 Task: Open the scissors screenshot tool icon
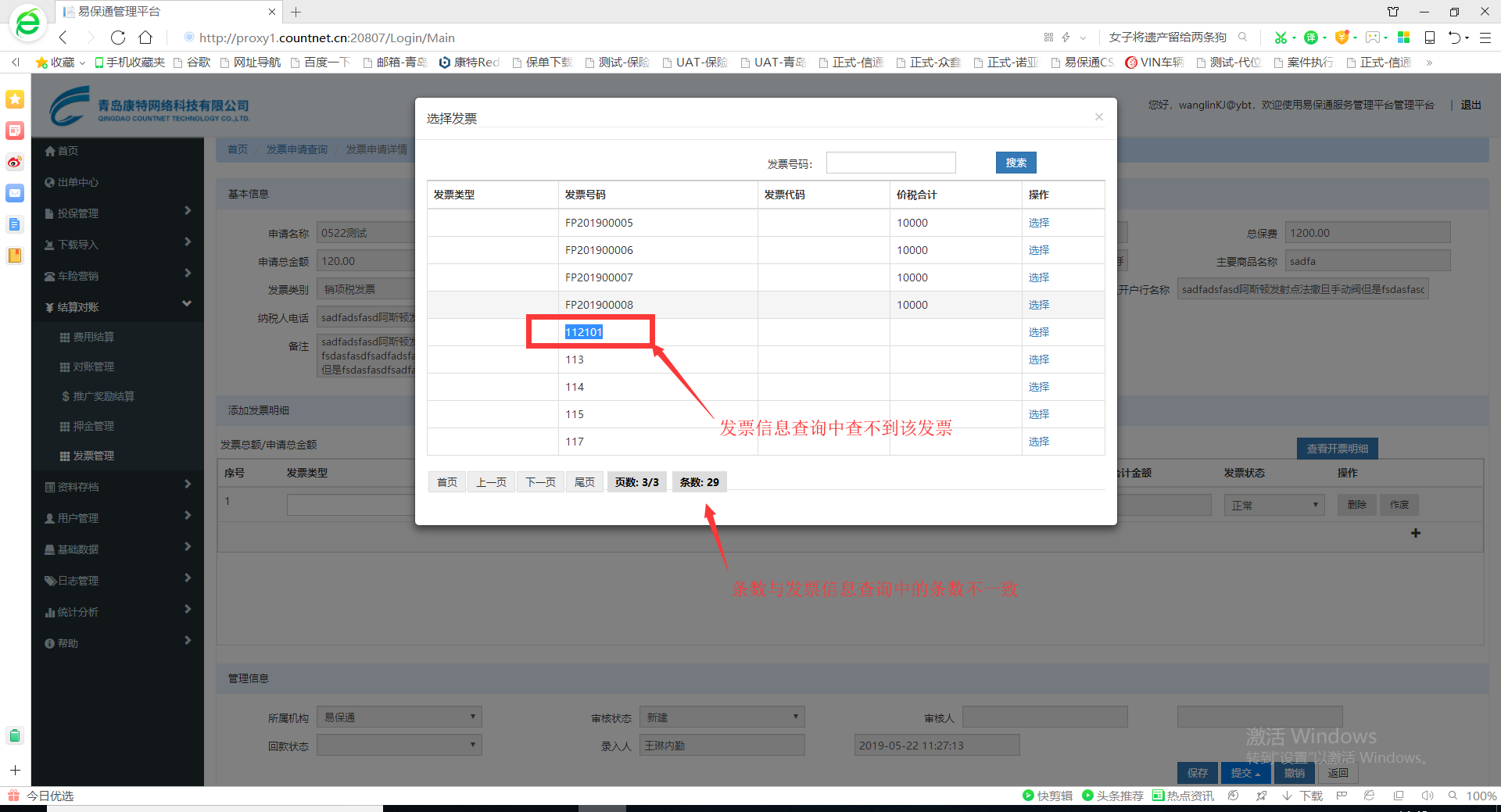pos(1281,38)
